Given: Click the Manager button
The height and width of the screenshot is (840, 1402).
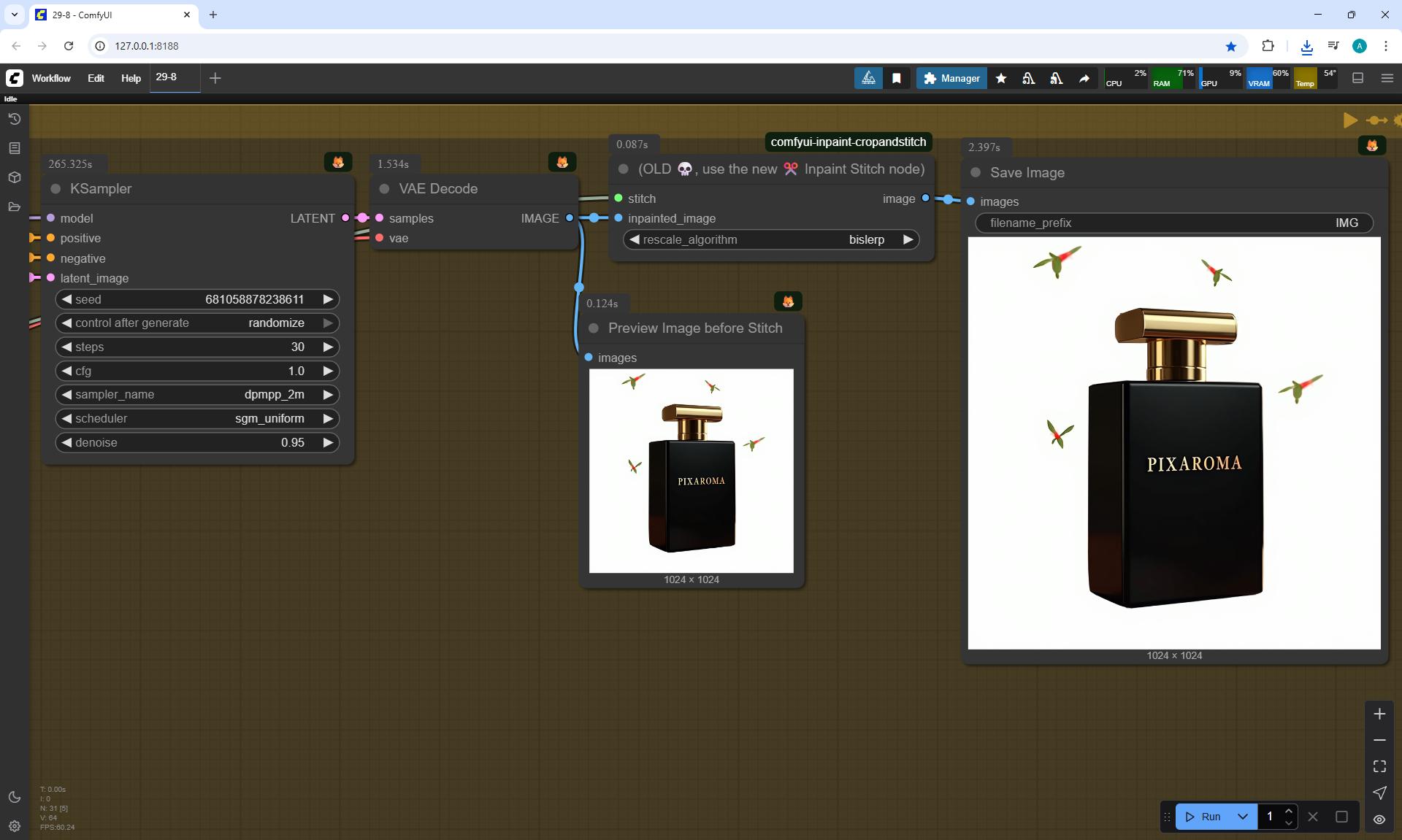Looking at the screenshot, I should click(951, 78).
